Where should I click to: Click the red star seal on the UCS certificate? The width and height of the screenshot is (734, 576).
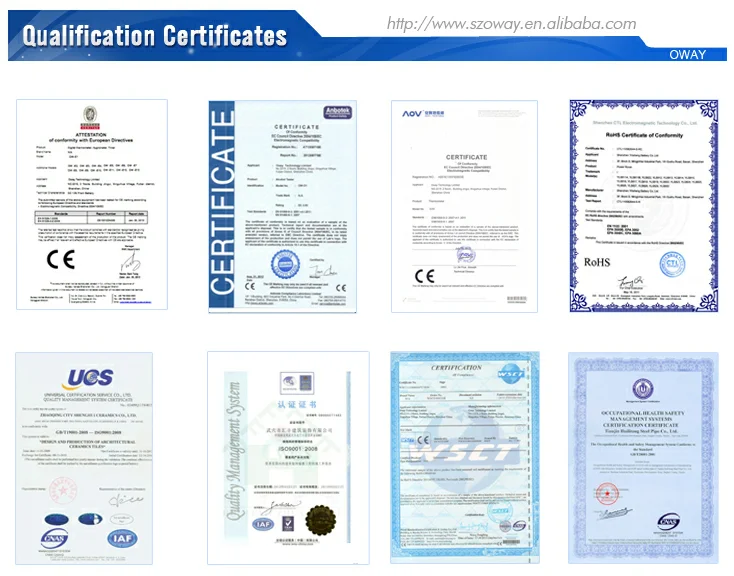63,490
